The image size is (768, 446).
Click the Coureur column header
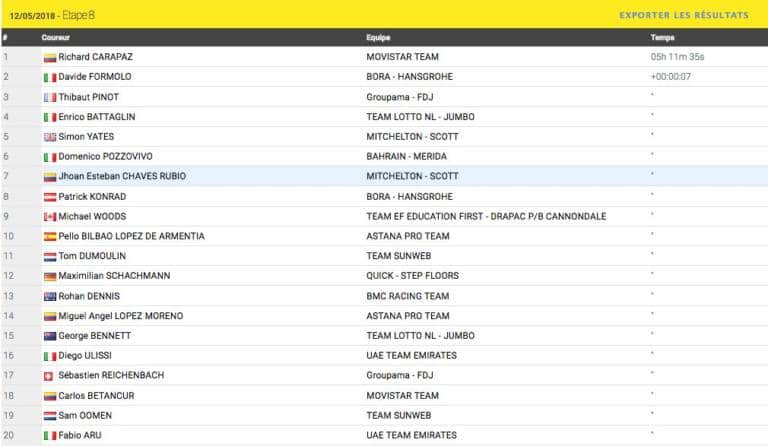pos(55,37)
